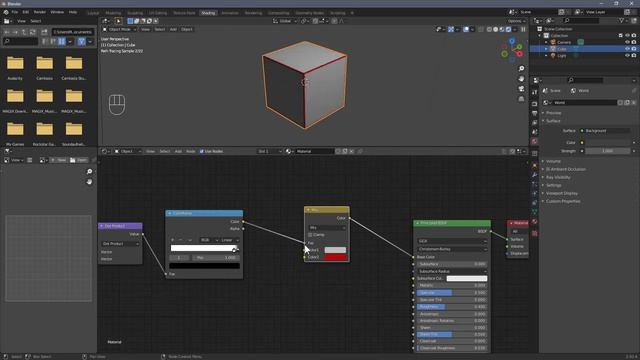The height and width of the screenshot is (360, 640).
Task: Open the Edit menu
Action: 26,12
